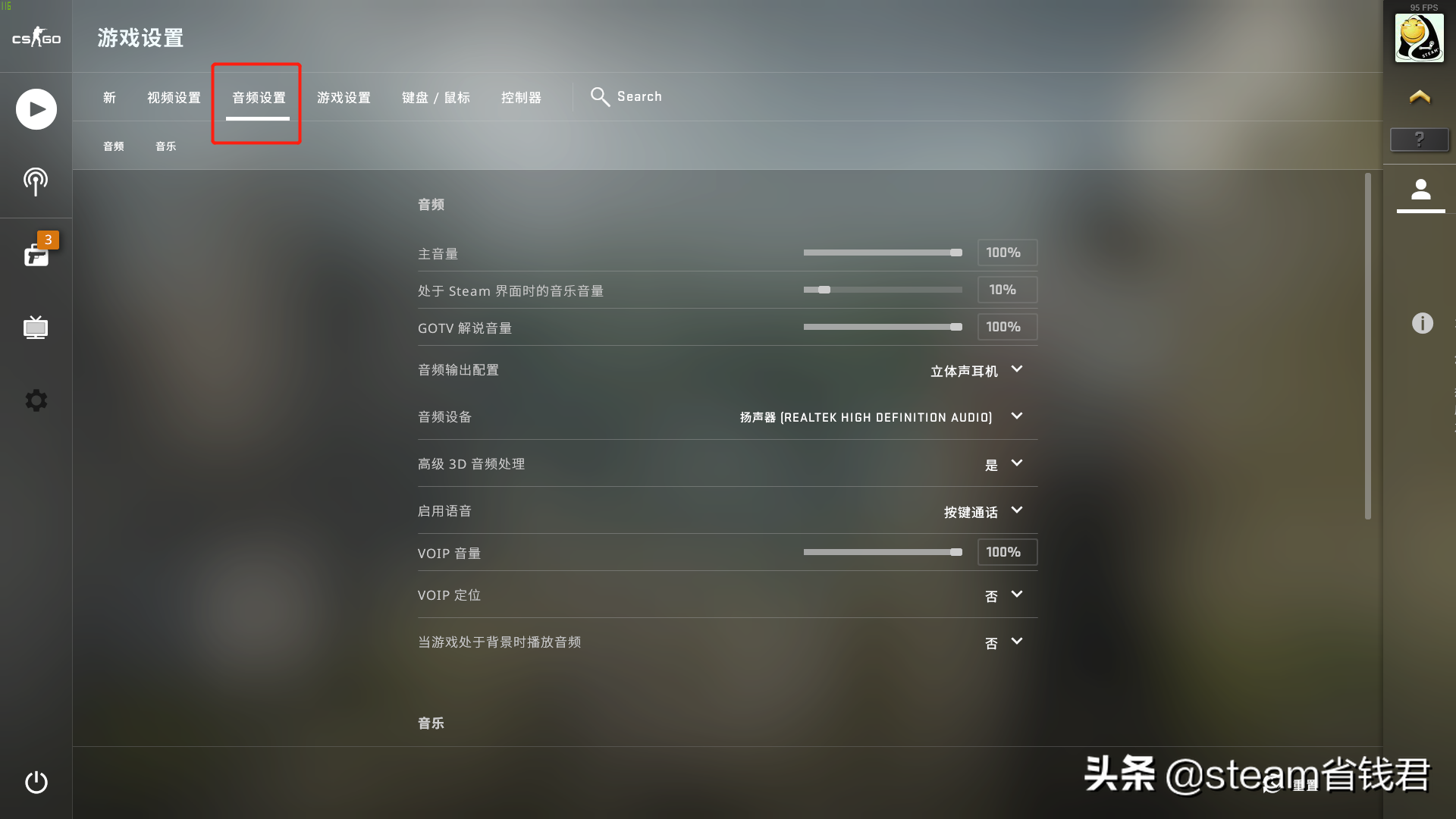Click the Play button icon on sidebar
This screenshot has height=819, width=1456.
[36, 108]
